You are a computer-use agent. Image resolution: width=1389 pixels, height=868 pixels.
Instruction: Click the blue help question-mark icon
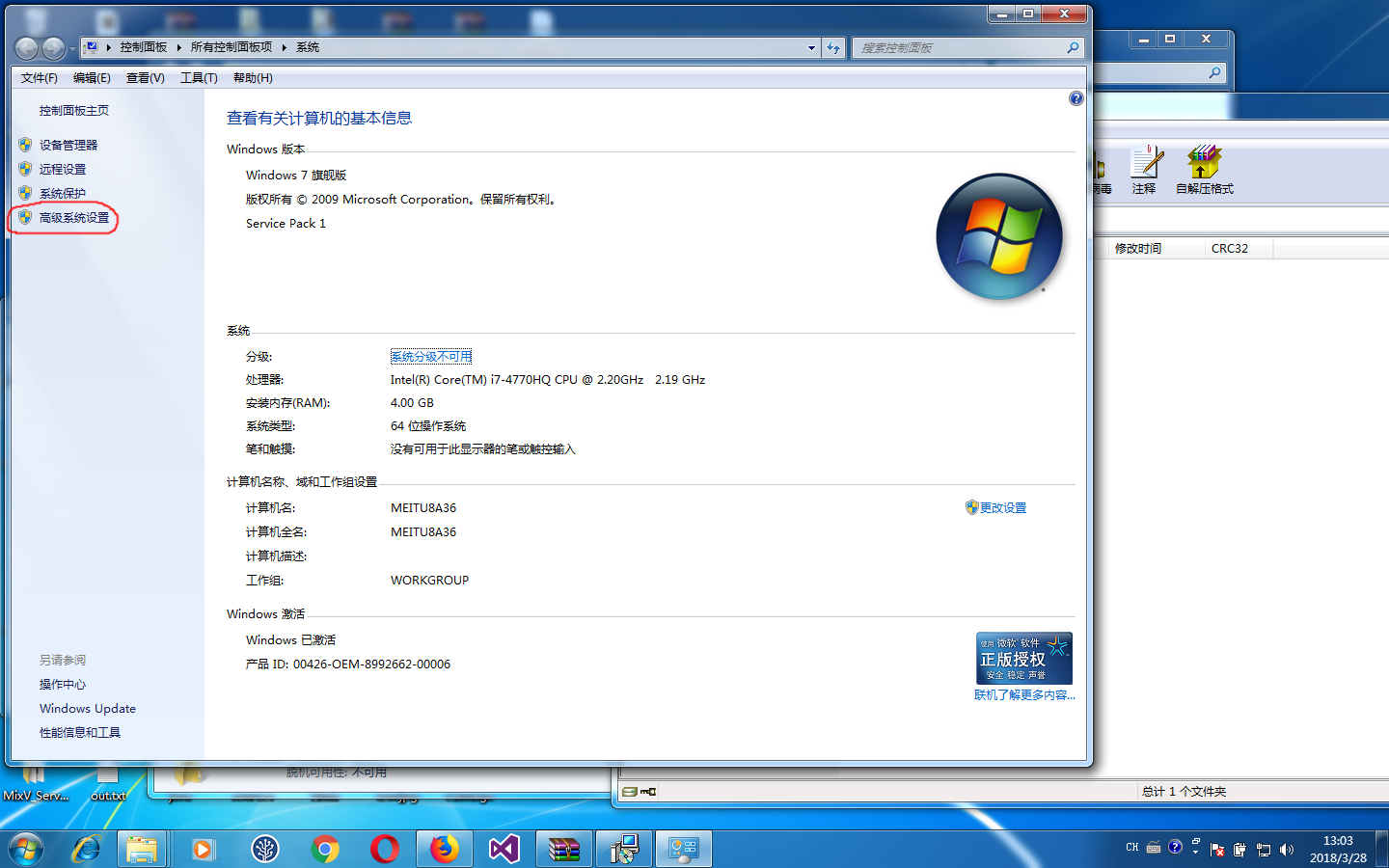(x=1076, y=98)
